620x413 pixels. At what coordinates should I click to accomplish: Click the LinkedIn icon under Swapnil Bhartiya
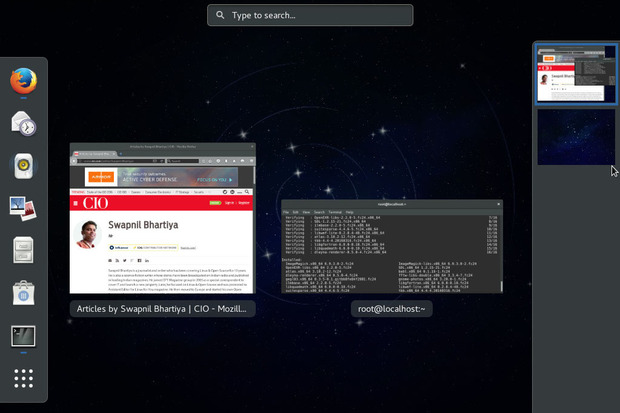[147, 261]
